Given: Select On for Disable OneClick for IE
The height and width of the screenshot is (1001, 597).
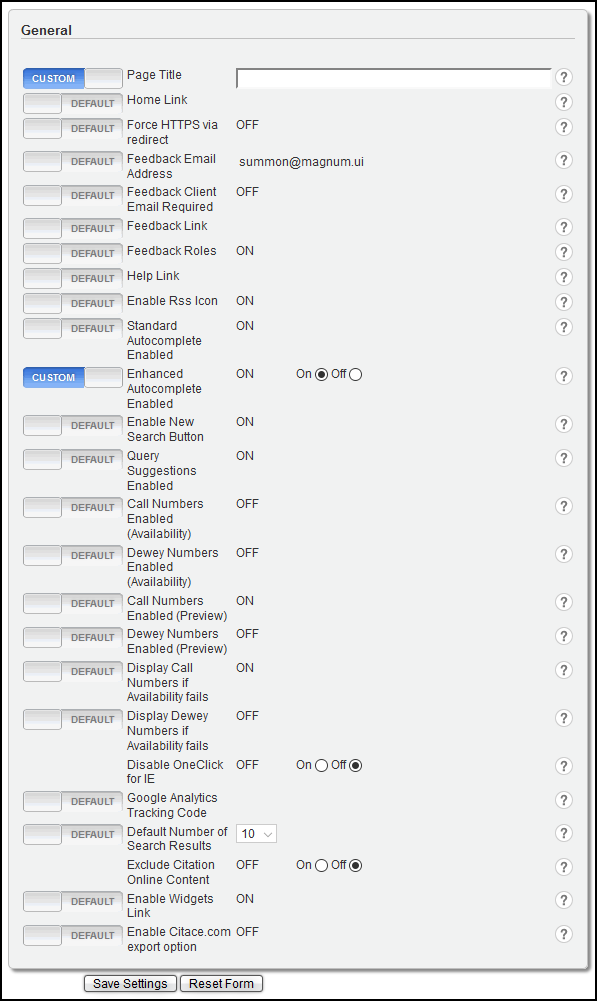Looking at the screenshot, I should [321, 765].
